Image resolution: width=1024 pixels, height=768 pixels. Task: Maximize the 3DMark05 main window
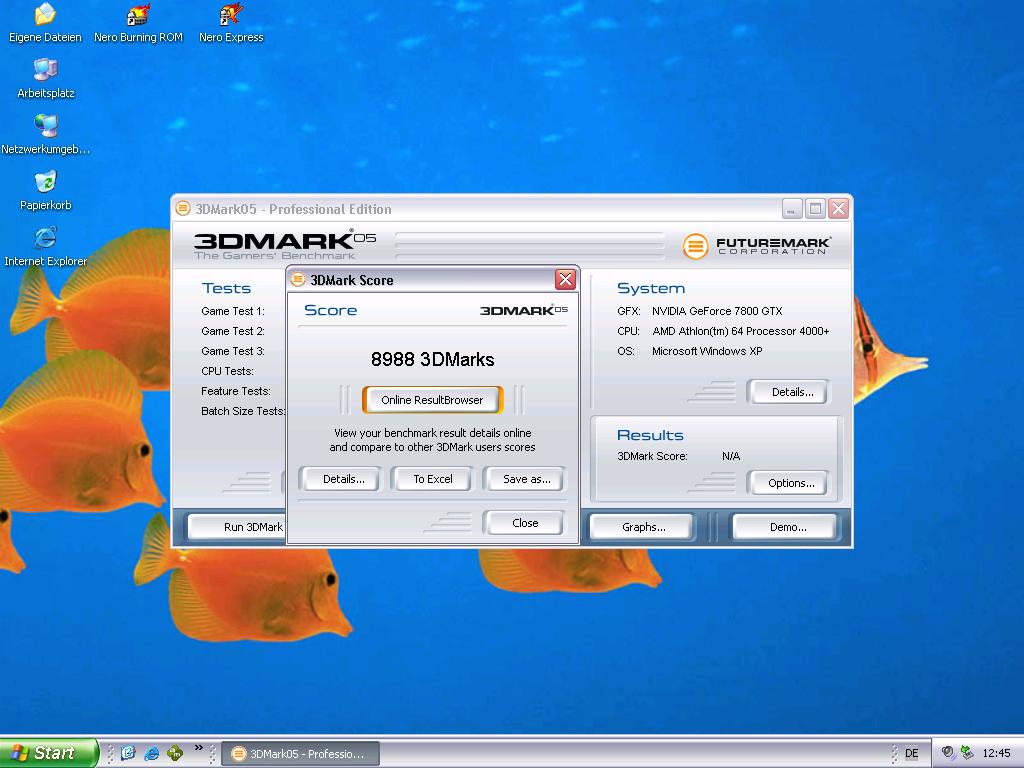pyautogui.click(x=815, y=209)
